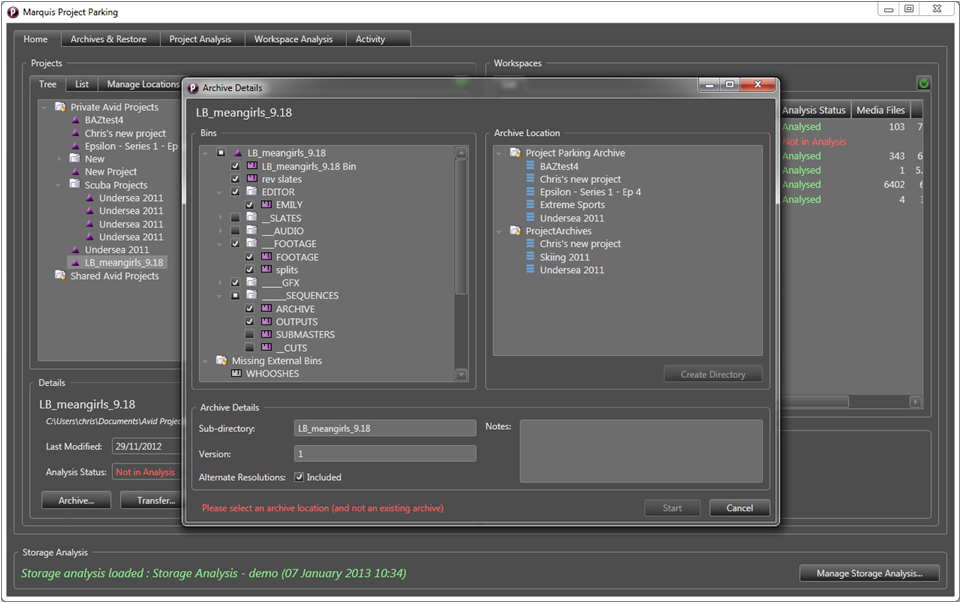961x603 pixels.
Task: Check the __SLATES folder checkbox
Action: [235, 218]
